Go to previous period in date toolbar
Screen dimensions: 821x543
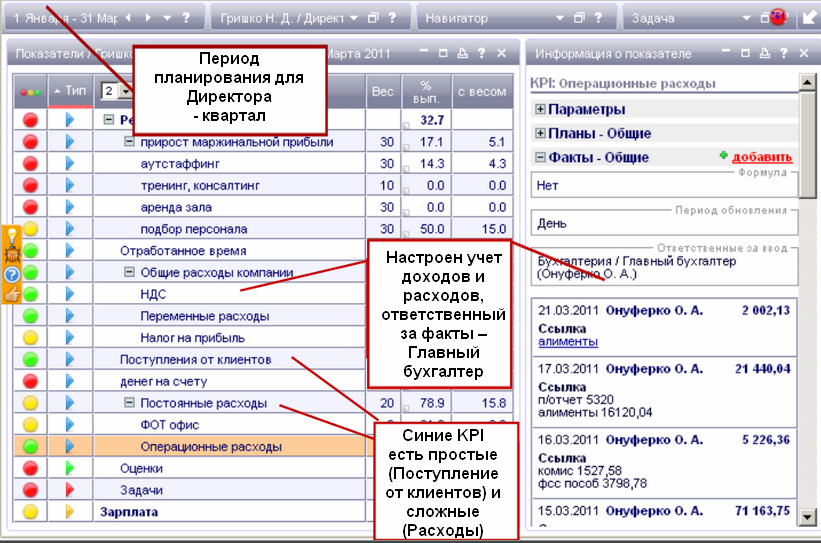(129, 18)
